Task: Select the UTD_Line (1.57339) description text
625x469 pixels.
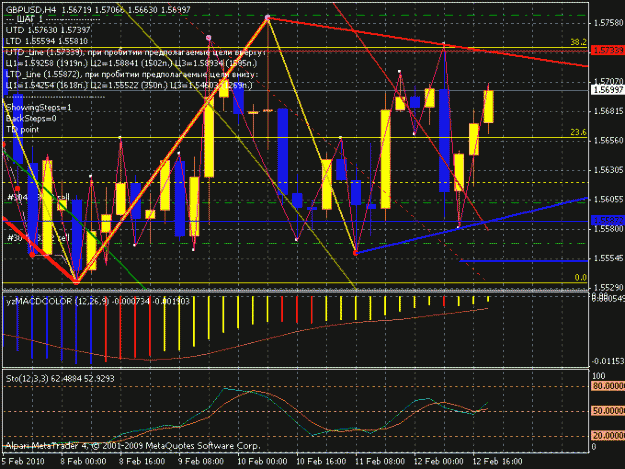Action: pos(136,52)
